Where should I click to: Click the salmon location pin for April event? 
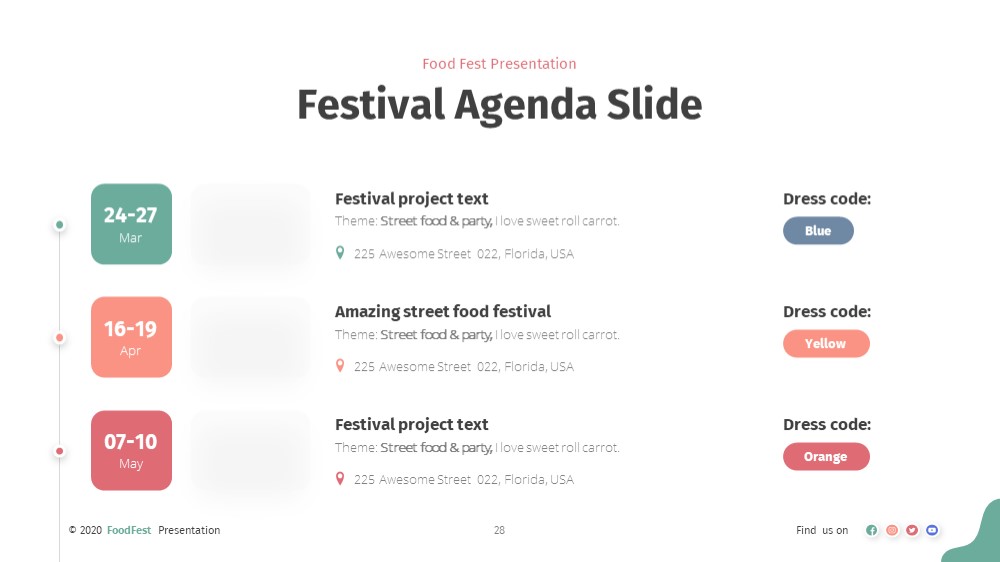(x=340, y=366)
